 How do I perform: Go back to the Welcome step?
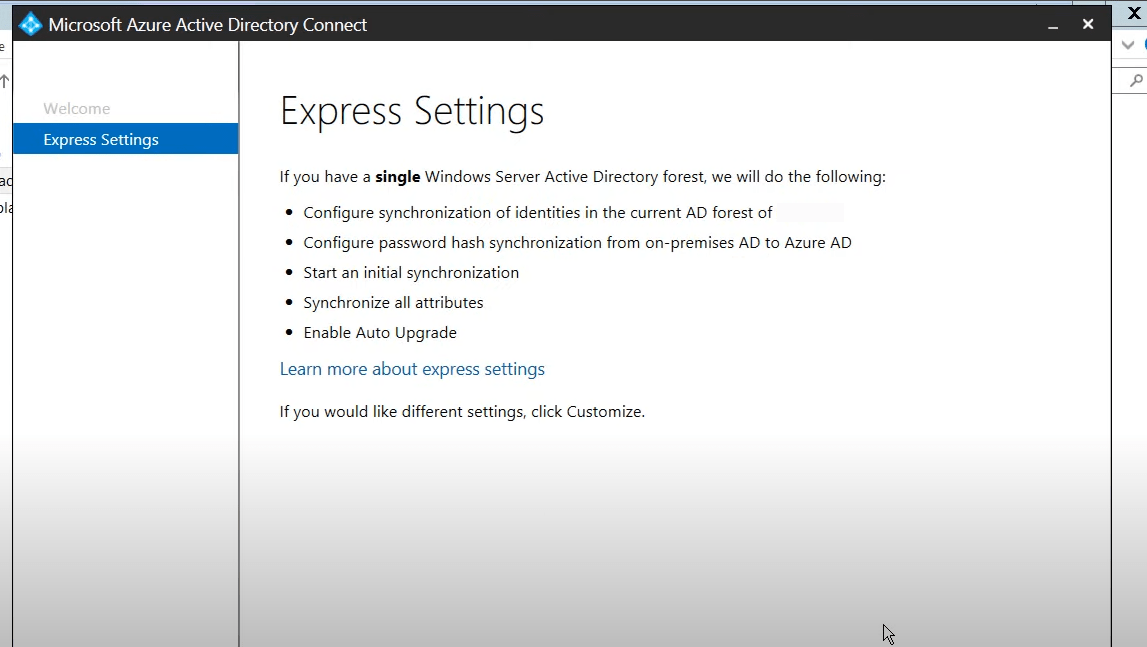[77, 108]
